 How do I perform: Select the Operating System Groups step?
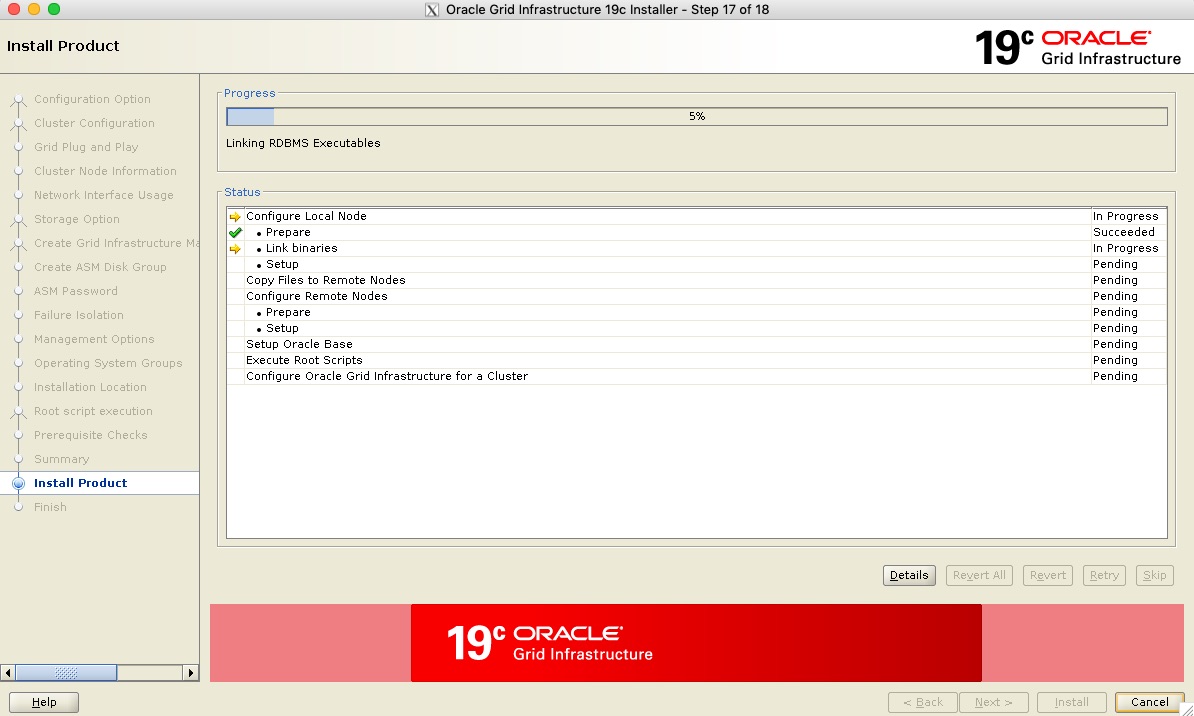108,363
